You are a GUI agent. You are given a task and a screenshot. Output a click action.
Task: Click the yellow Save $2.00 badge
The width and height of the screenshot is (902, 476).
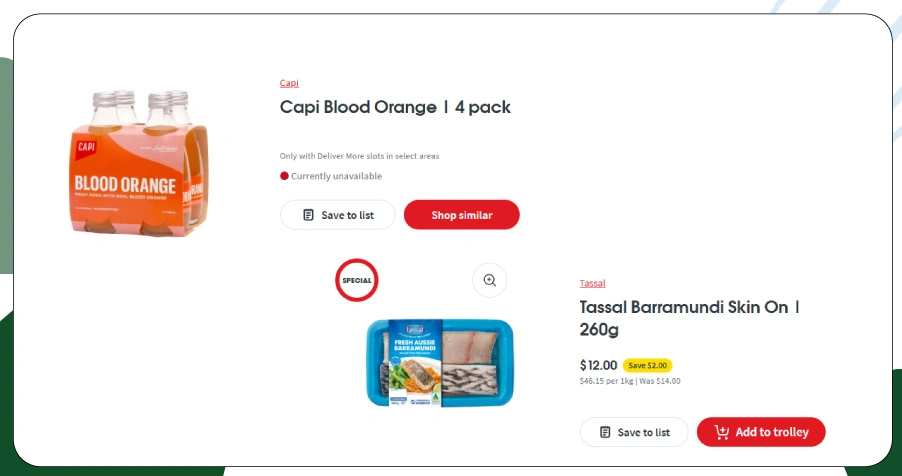point(647,365)
